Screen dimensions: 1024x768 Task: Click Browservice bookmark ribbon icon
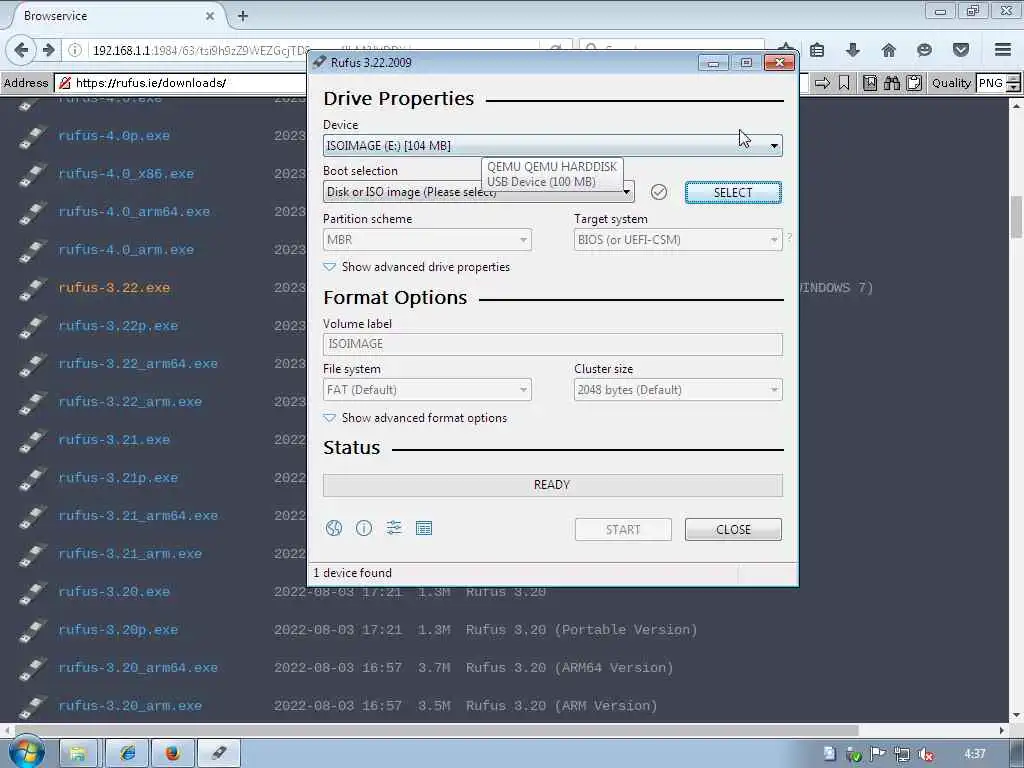pos(844,83)
